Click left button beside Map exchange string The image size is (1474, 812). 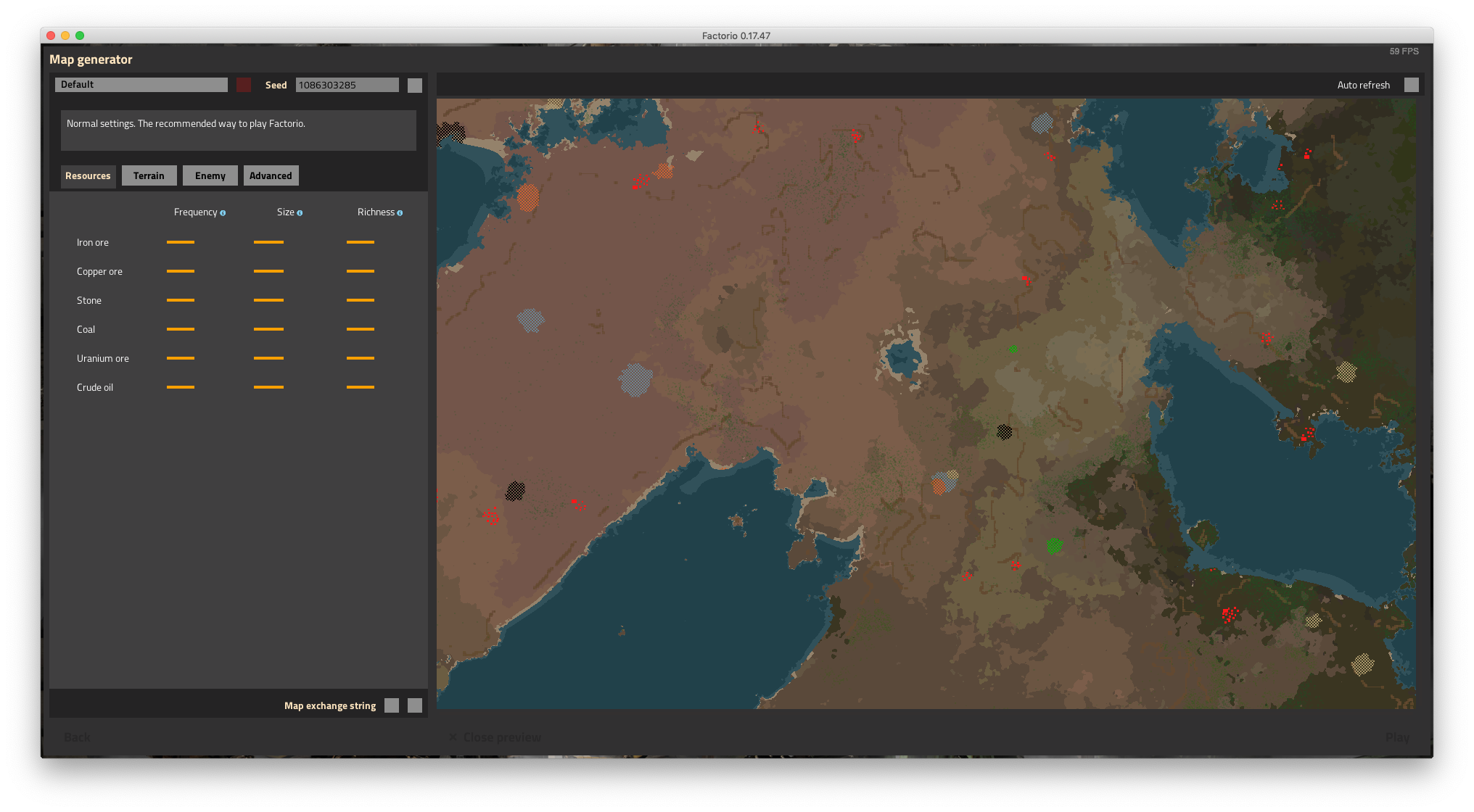click(392, 705)
